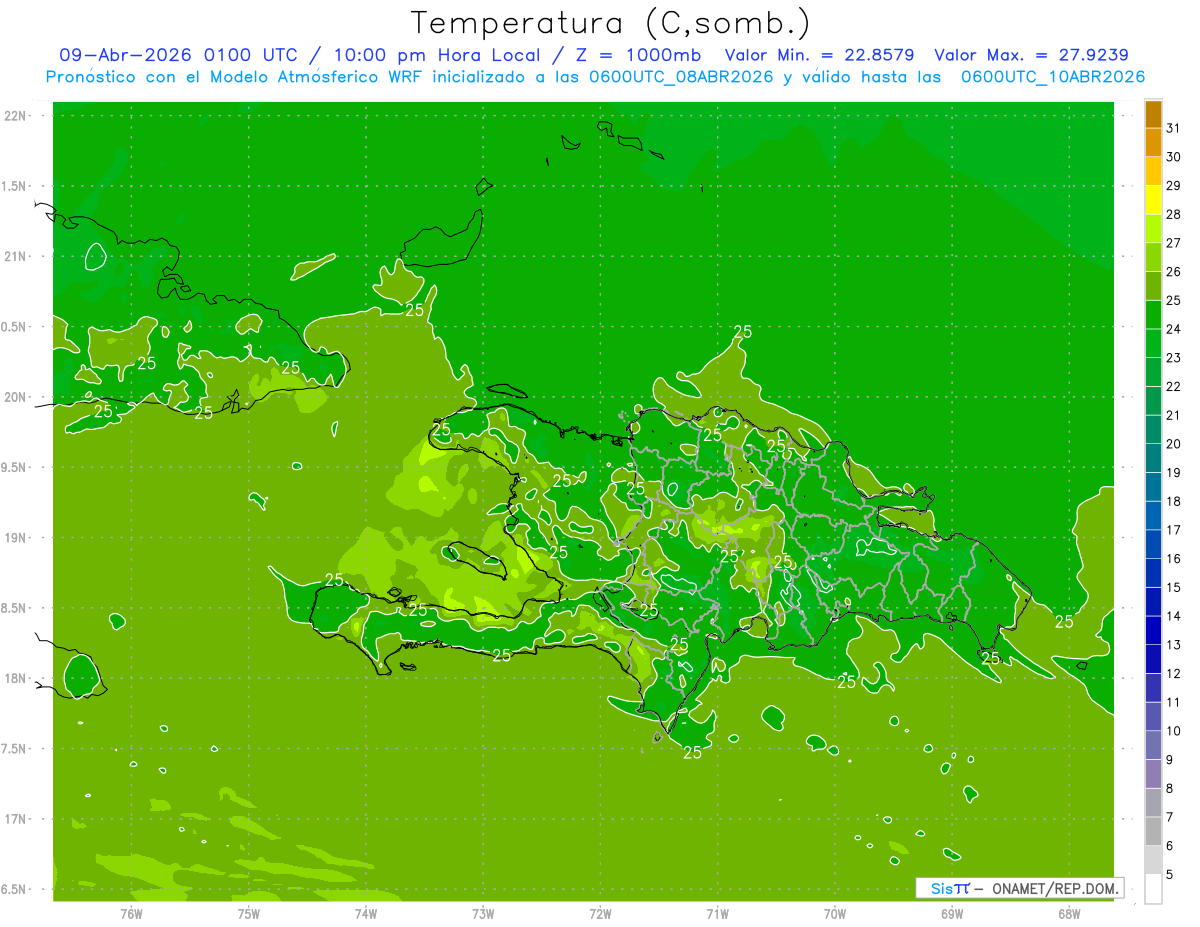Viewport: 1200px width, 927px height.
Task: Pick the dark orange swatch above 31
Action: [1153, 114]
